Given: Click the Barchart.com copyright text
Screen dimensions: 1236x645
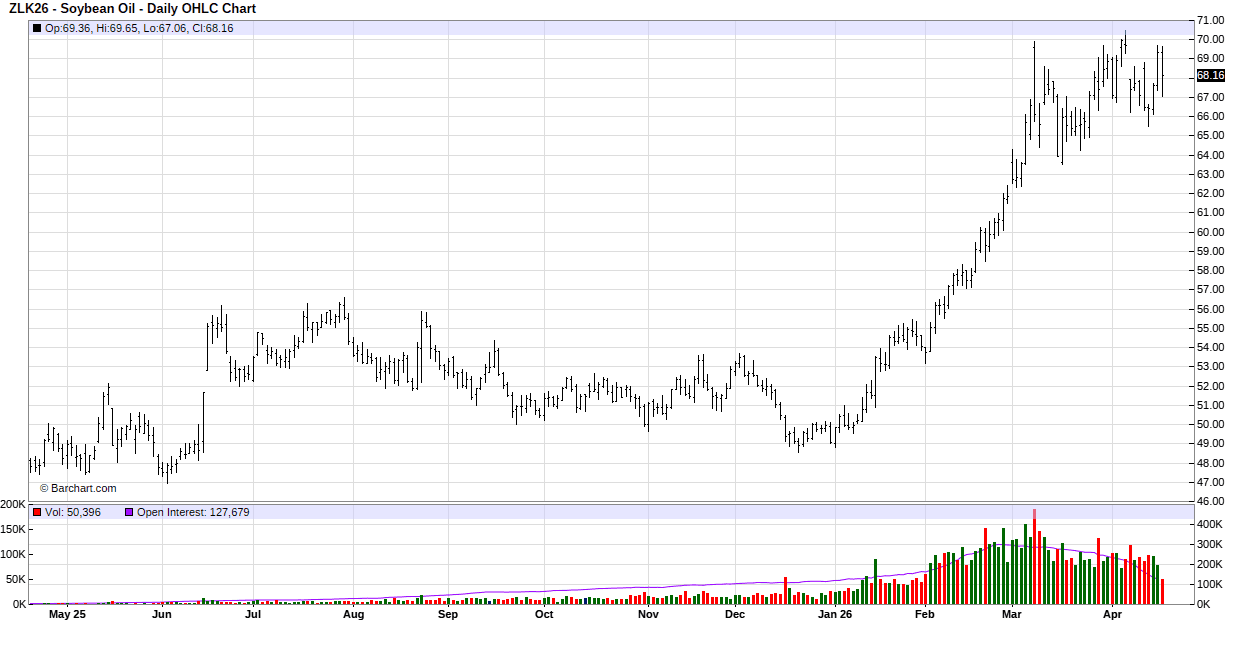Looking at the screenshot, I should pos(78,488).
